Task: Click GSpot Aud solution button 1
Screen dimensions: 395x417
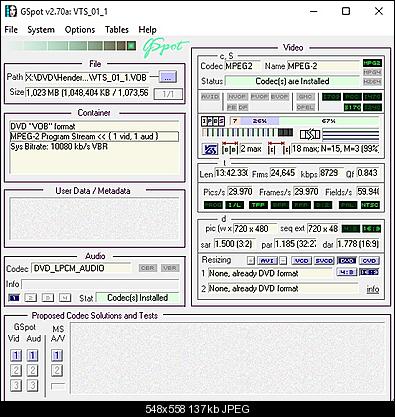Action: tap(32, 355)
